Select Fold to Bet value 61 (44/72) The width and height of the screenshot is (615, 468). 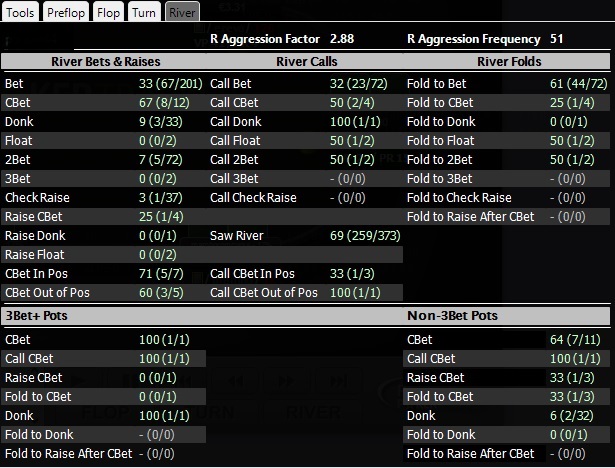[x=579, y=84]
